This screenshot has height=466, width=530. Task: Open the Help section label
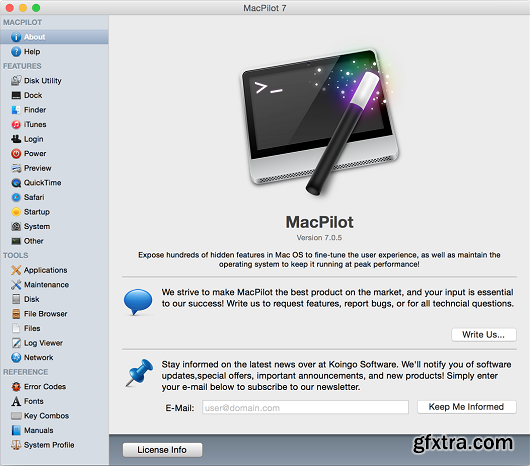[x=32, y=52]
